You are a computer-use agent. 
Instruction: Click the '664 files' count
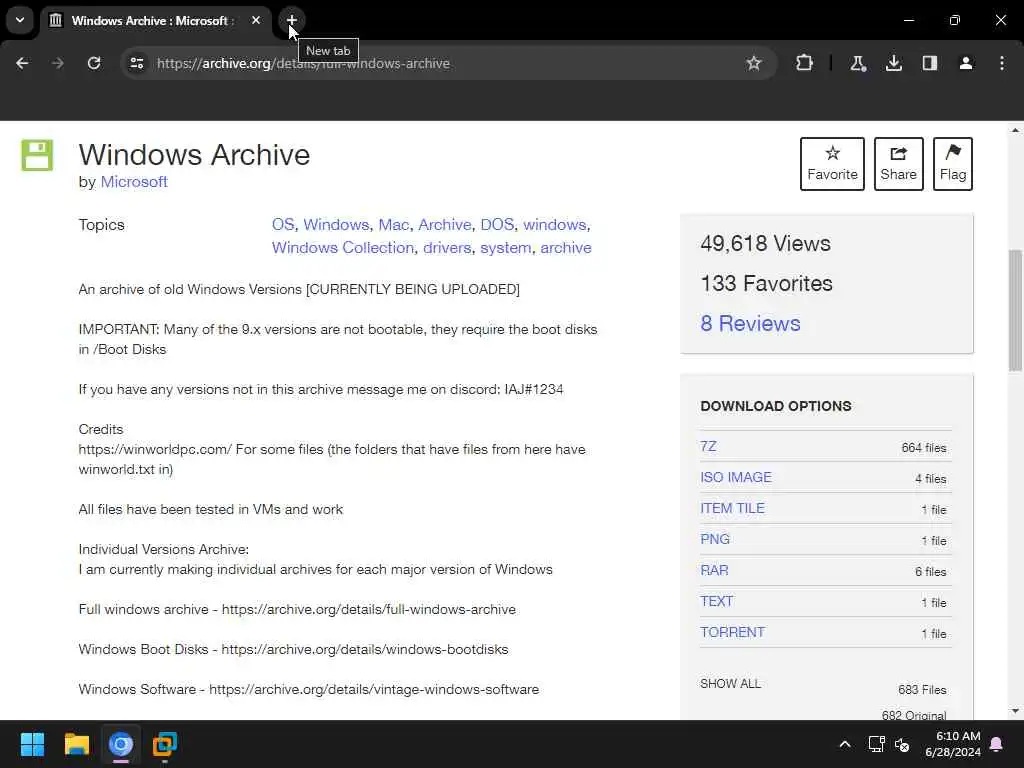(x=923, y=448)
